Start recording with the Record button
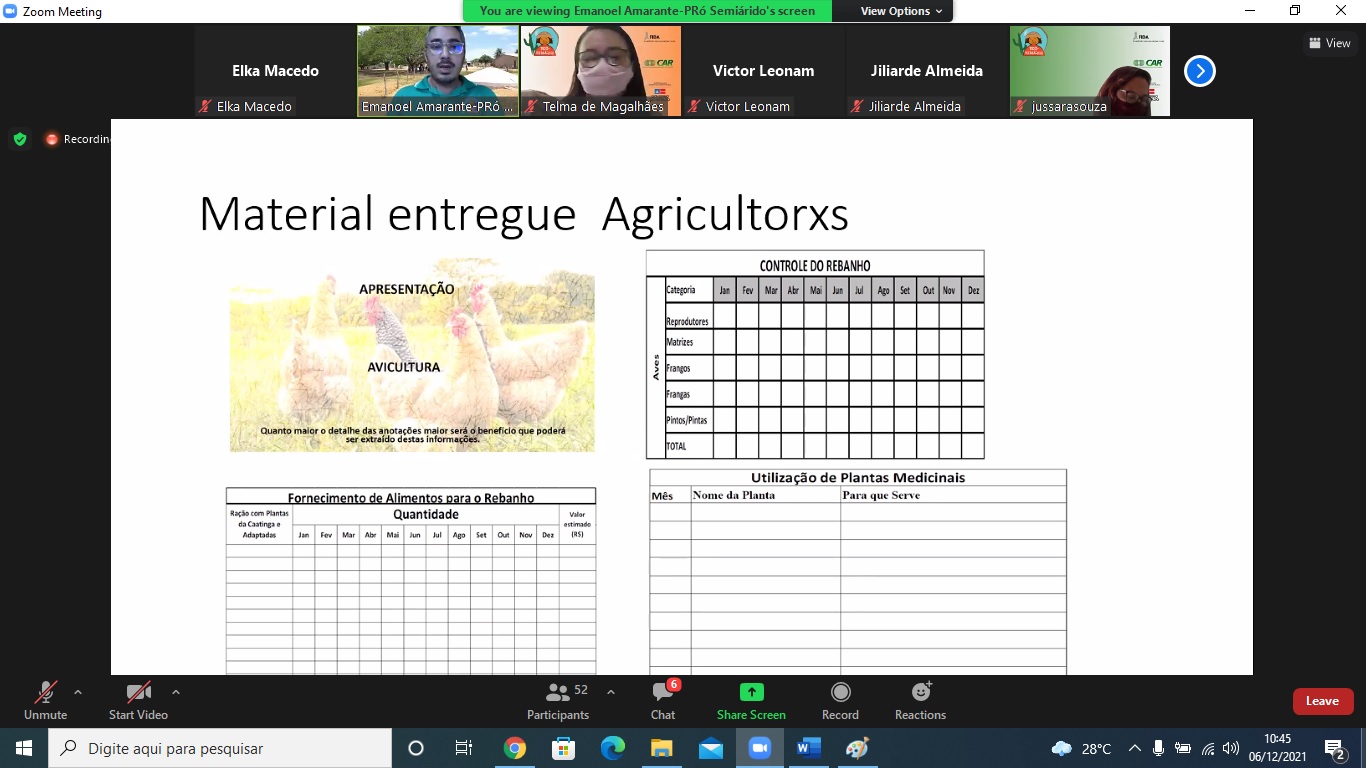1366x768 pixels. click(840, 700)
